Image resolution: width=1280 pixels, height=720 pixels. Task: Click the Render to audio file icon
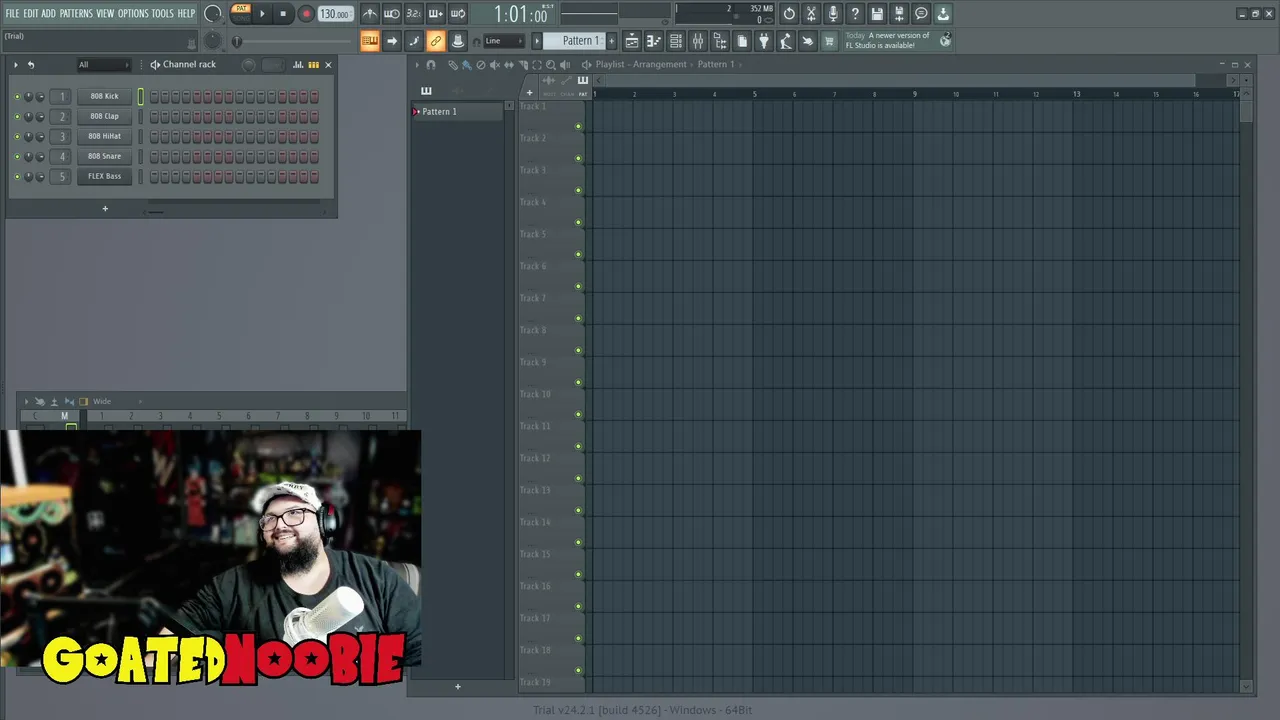coord(899,14)
